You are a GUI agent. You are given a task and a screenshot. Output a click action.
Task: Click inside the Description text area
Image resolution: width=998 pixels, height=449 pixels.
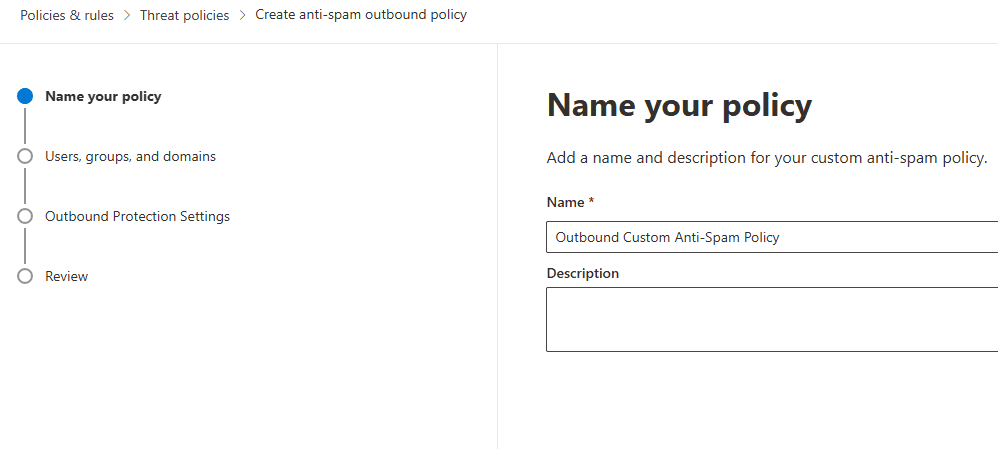tap(770, 320)
